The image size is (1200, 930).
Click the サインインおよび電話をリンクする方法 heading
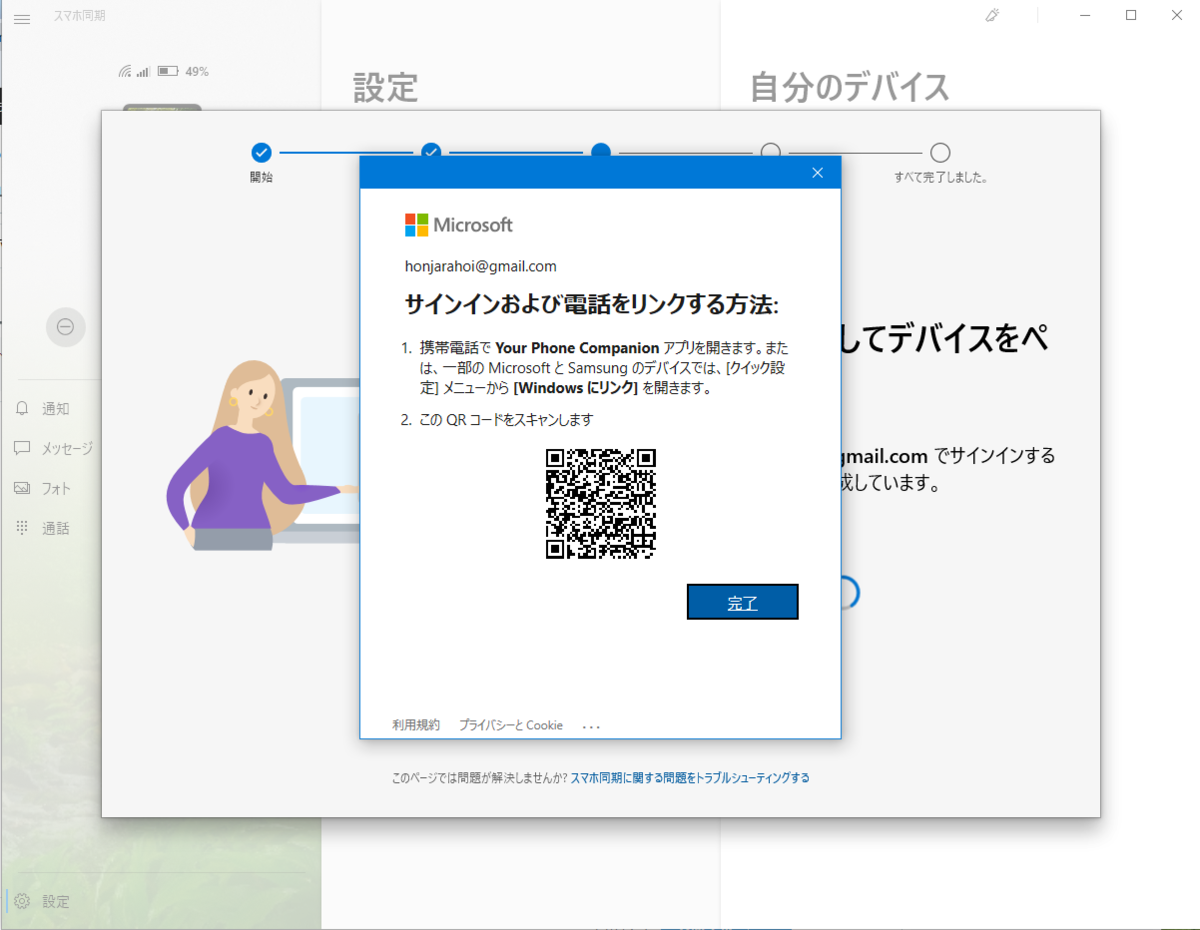[591, 304]
